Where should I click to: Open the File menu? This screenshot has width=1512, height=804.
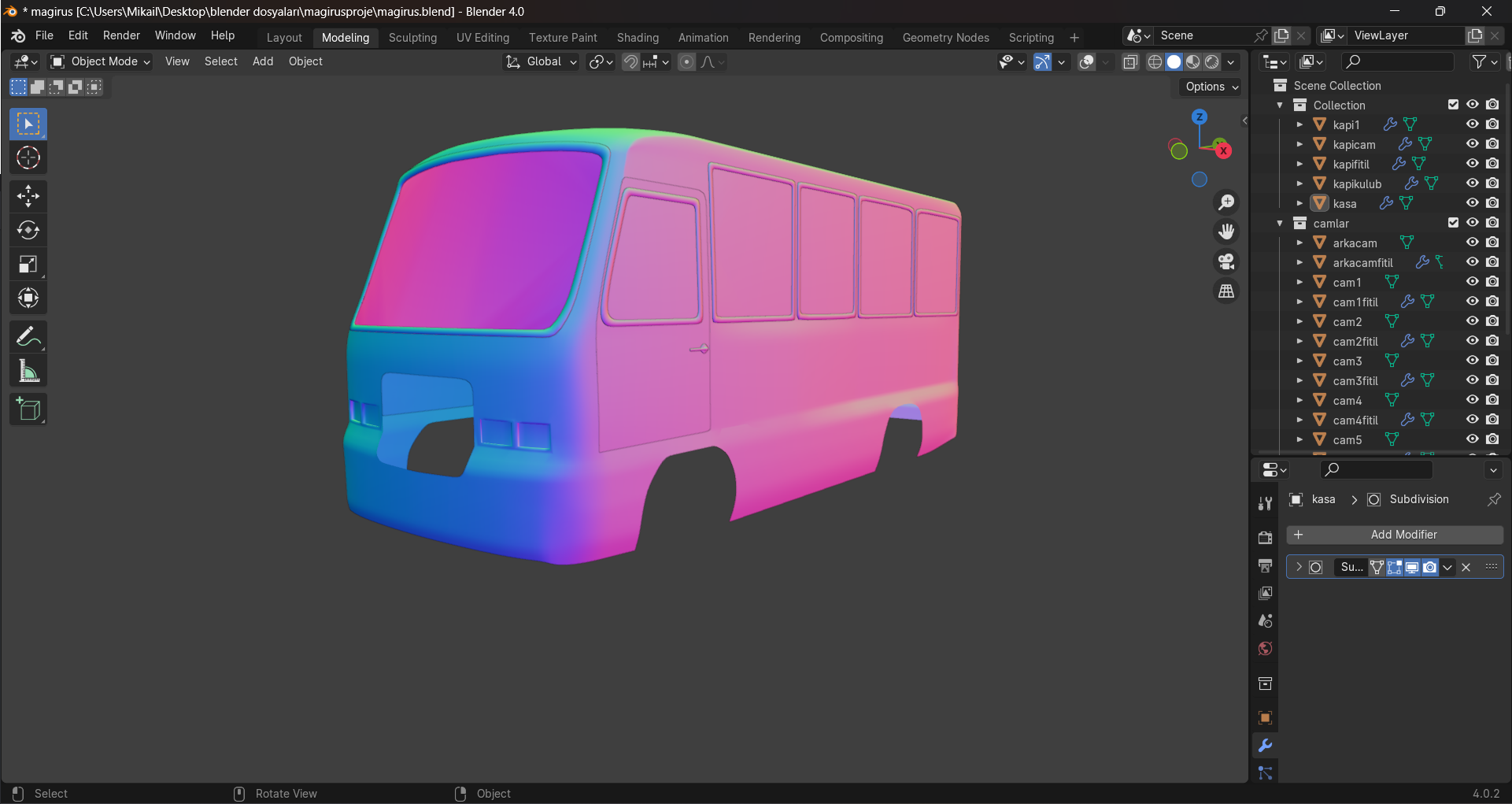(44, 35)
